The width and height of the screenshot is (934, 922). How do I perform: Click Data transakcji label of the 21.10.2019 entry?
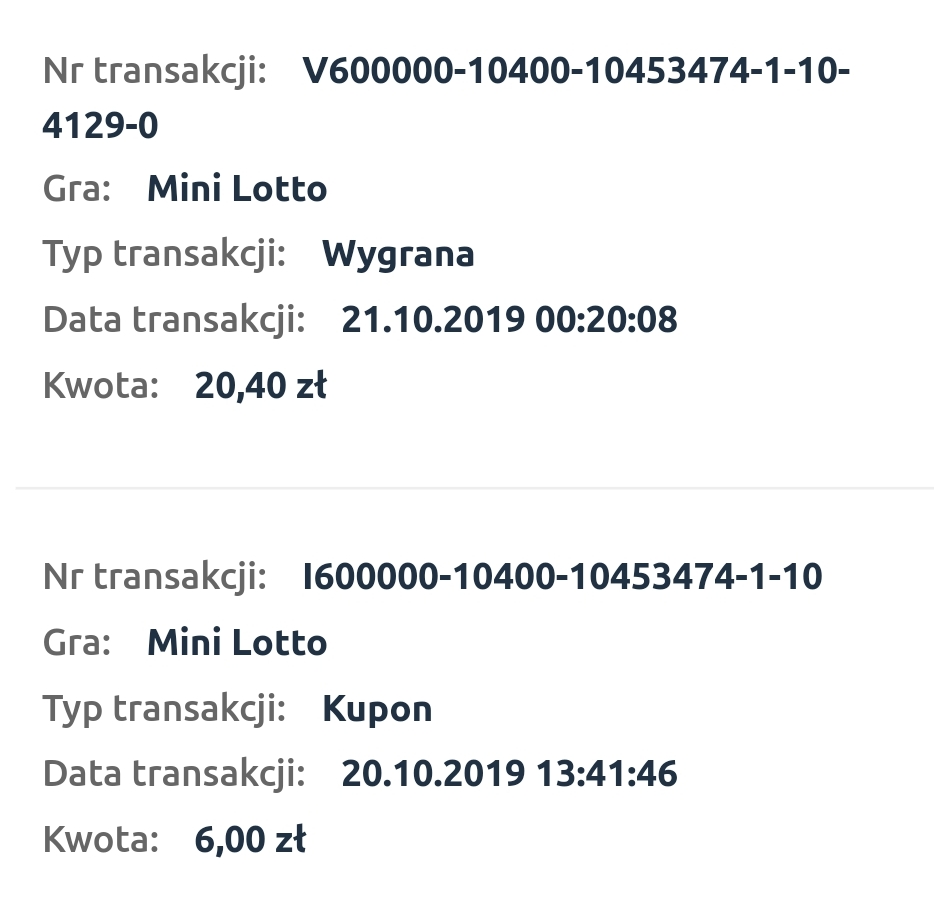174,320
